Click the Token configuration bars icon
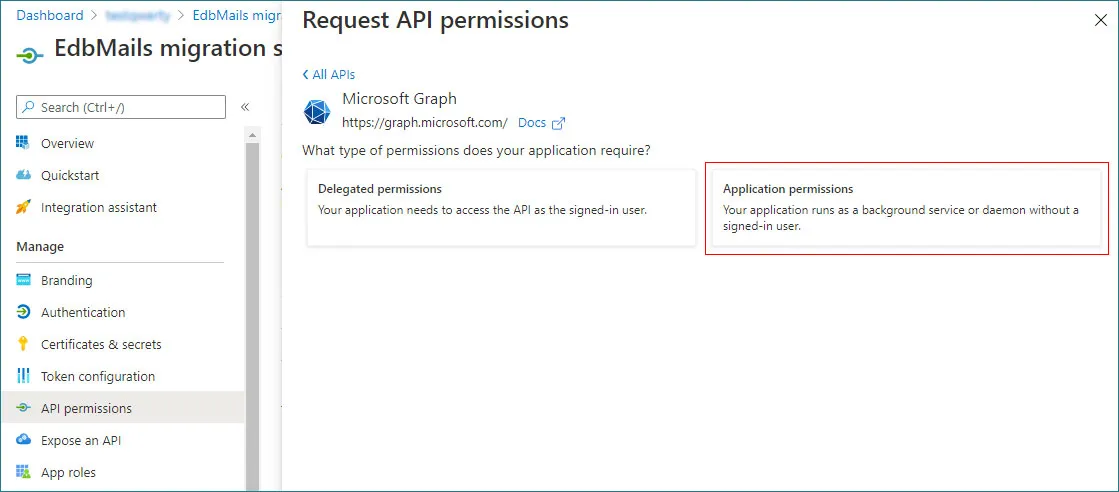 point(24,376)
